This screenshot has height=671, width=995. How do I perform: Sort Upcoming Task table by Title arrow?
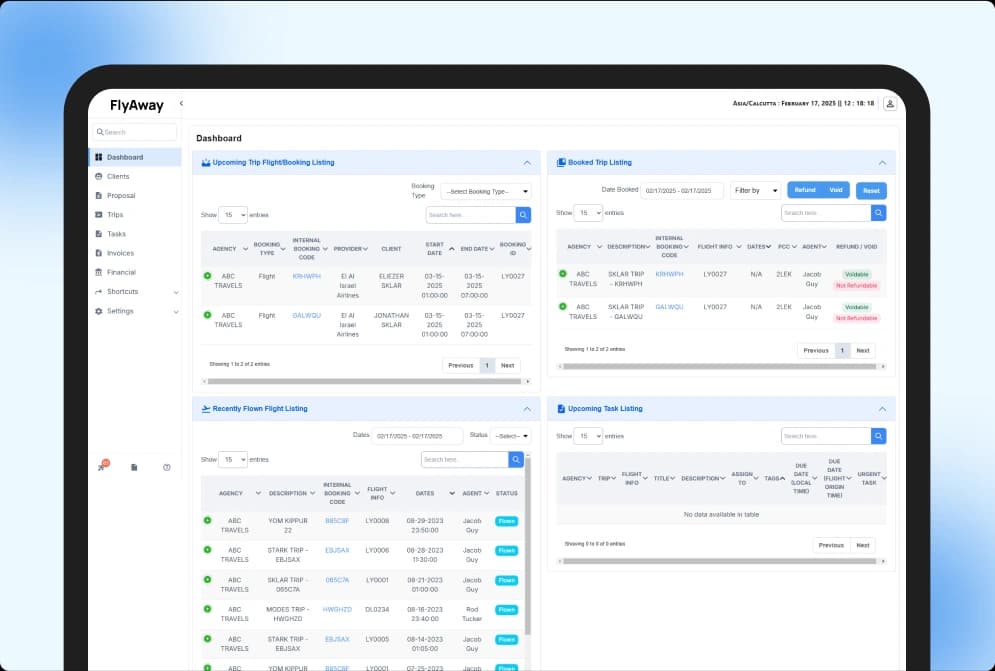[x=673, y=479]
